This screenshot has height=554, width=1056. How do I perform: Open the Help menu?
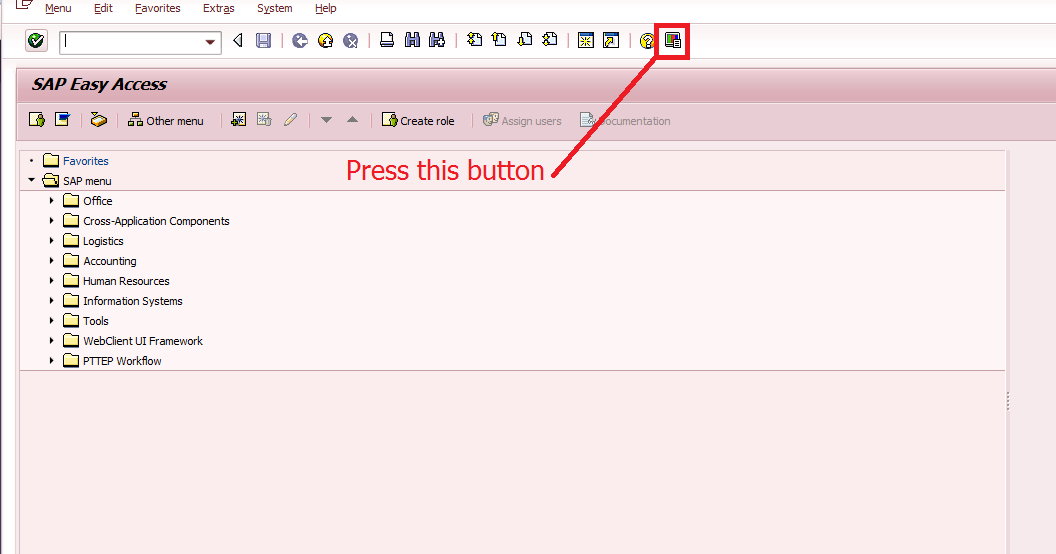click(325, 8)
